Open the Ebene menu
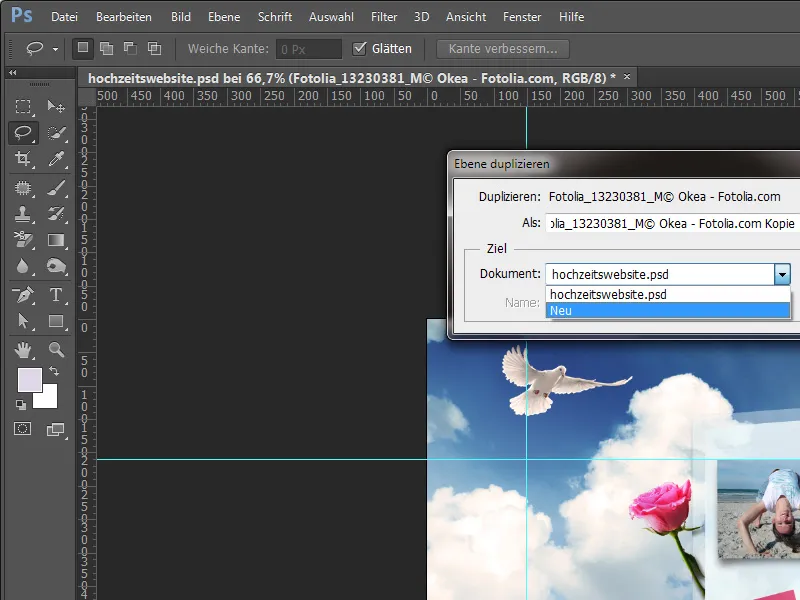This screenshot has width=800, height=600. point(224,17)
